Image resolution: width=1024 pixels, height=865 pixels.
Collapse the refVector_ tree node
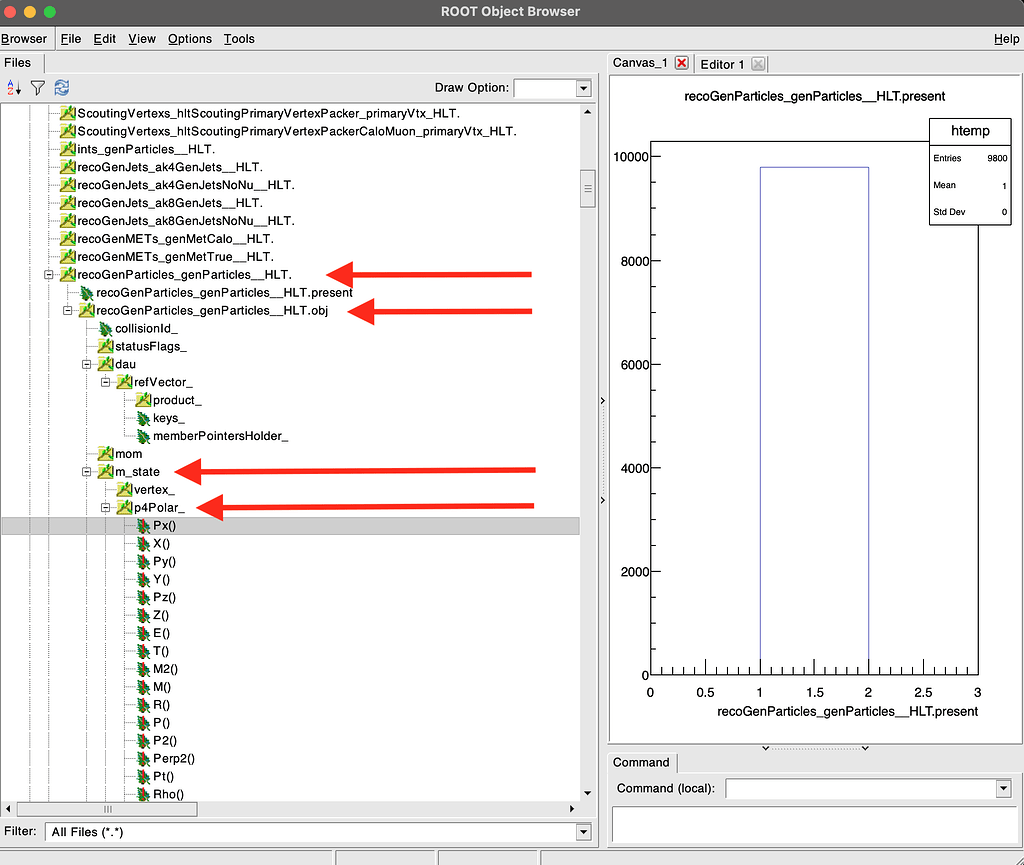[x=105, y=382]
